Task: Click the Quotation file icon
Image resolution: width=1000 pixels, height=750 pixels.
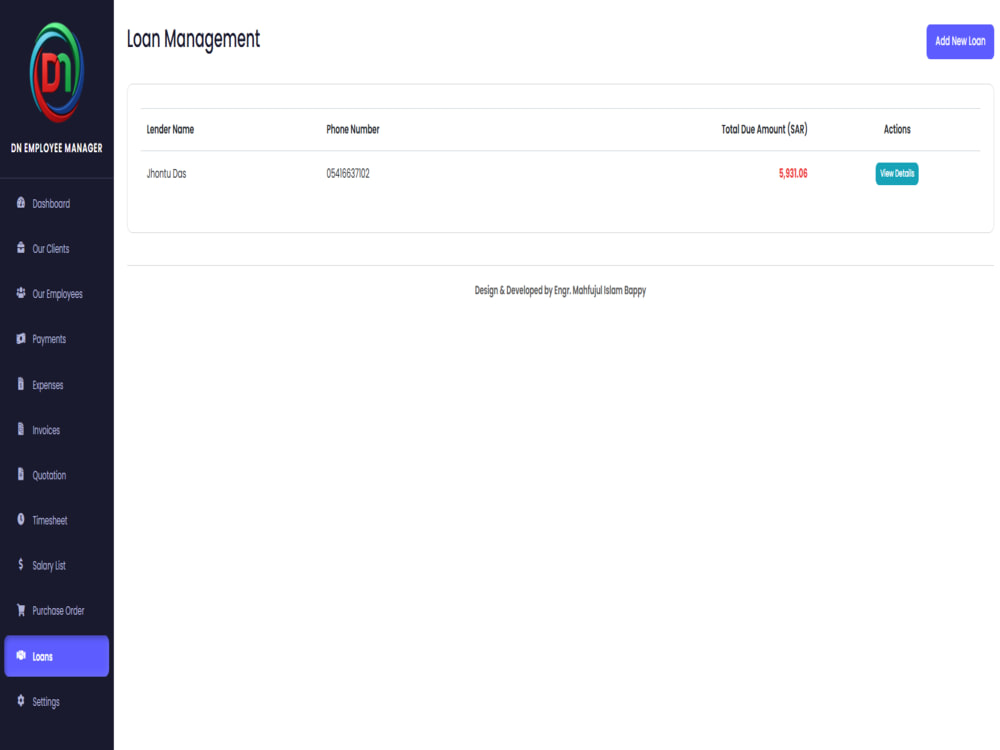Action: click(20, 474)
